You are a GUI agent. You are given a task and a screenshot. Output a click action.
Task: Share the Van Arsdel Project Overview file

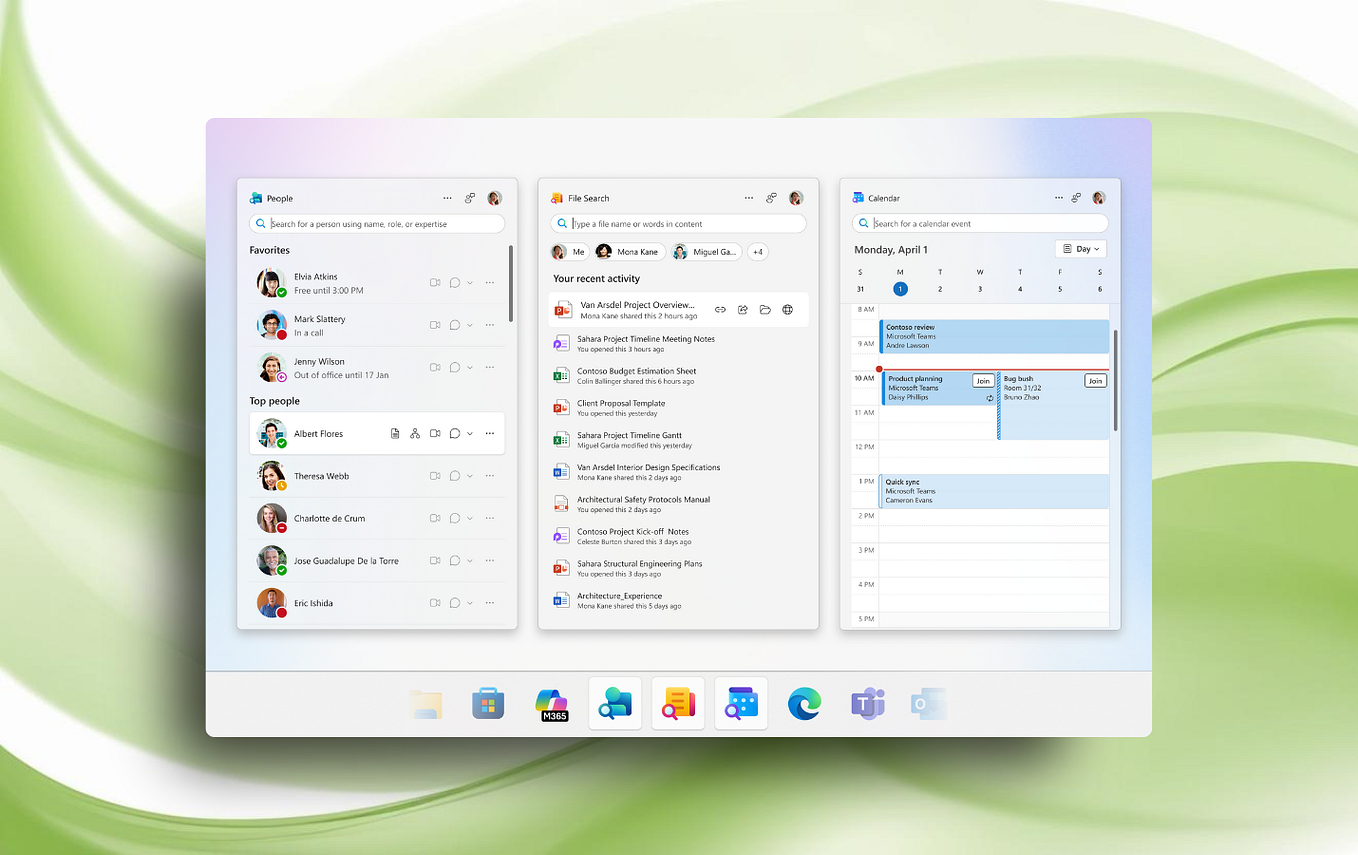743,310
